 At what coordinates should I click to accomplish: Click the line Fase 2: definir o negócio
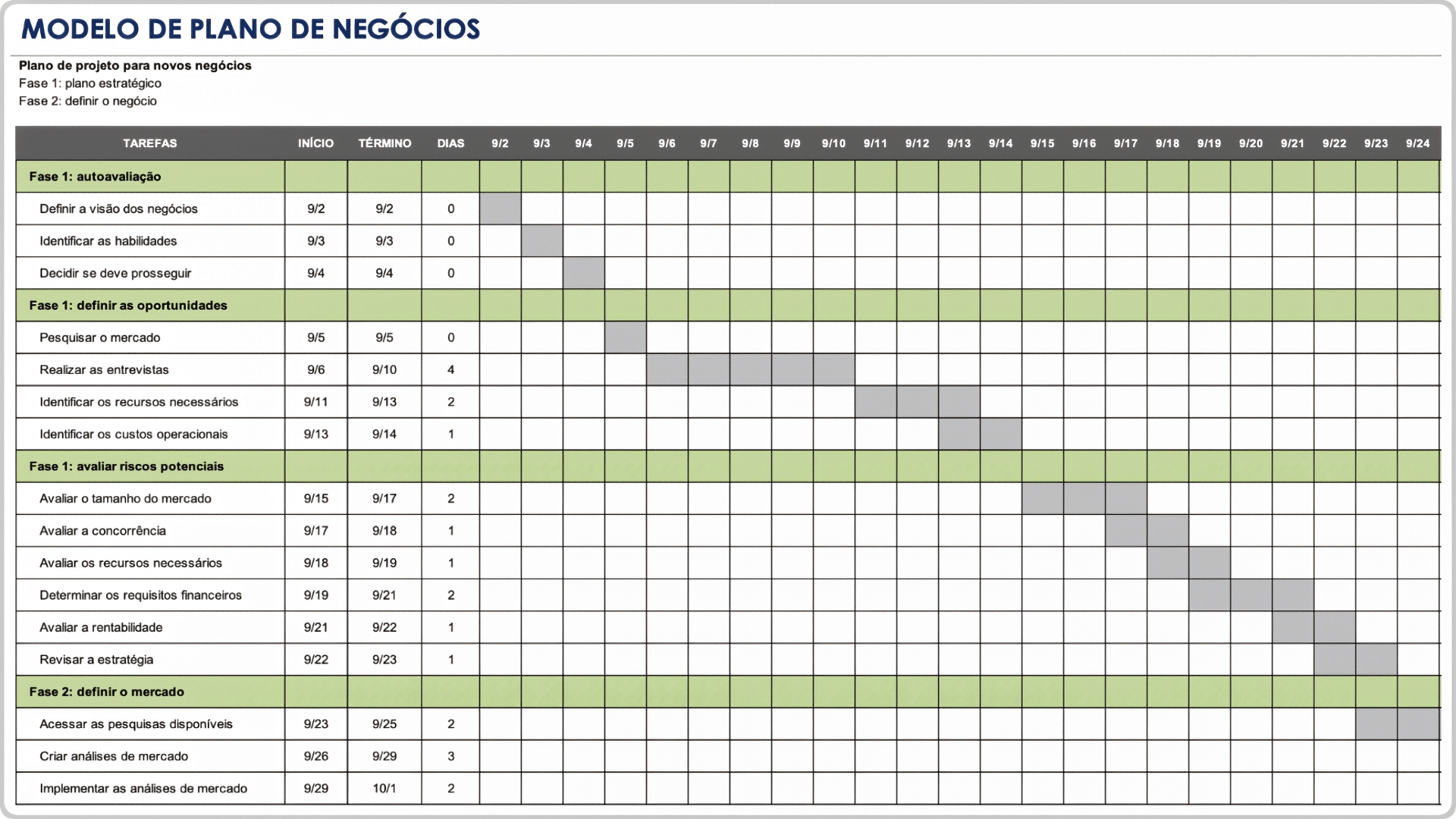(88, 101)
